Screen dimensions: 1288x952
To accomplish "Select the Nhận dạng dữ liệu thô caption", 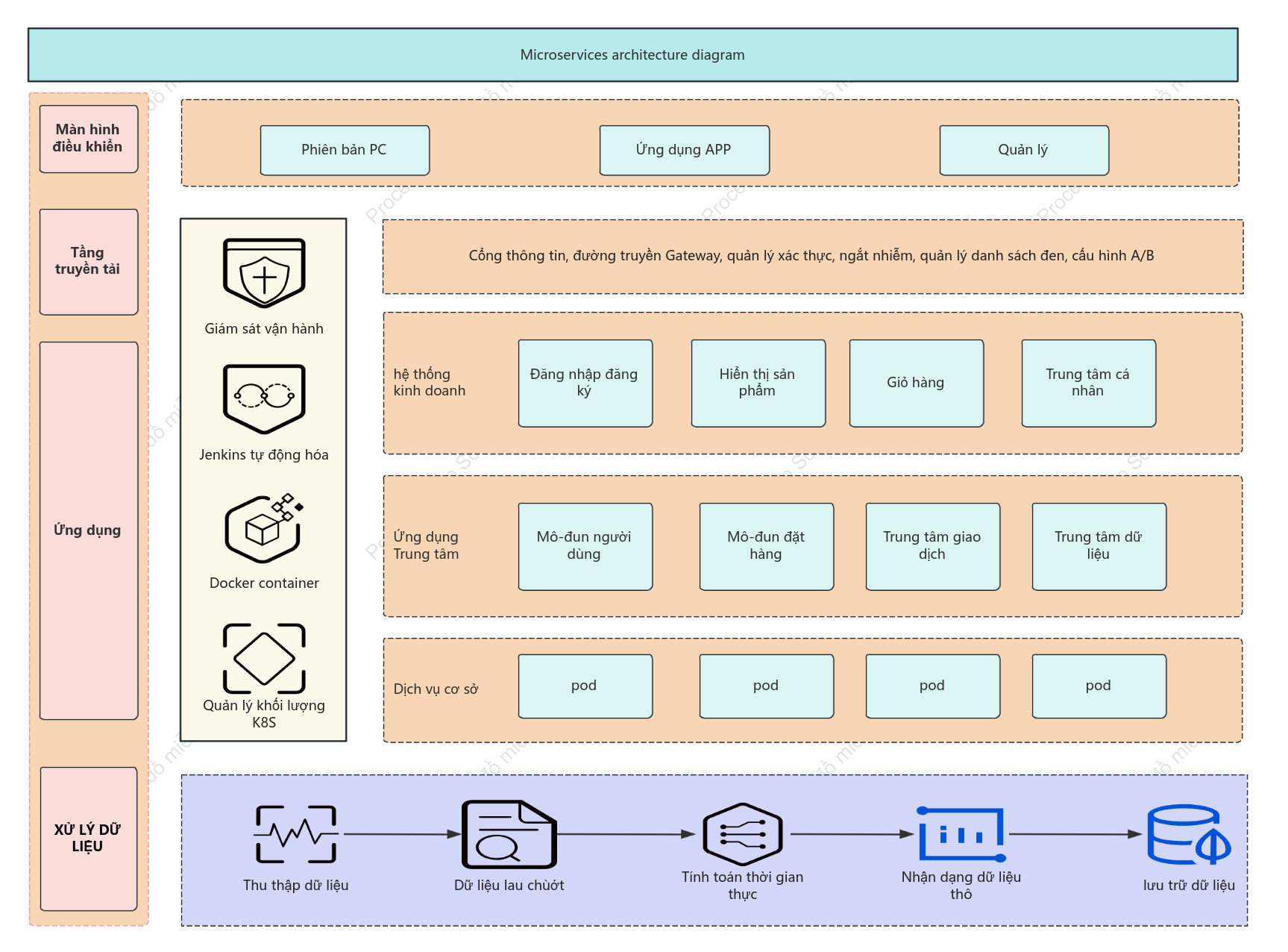I will [x=961, y=886].
